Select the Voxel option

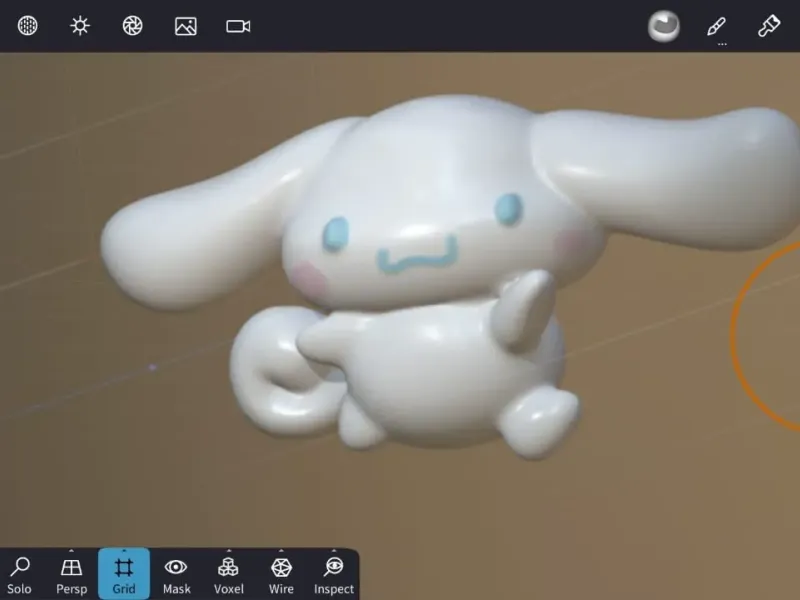click(x=229, y=575)
